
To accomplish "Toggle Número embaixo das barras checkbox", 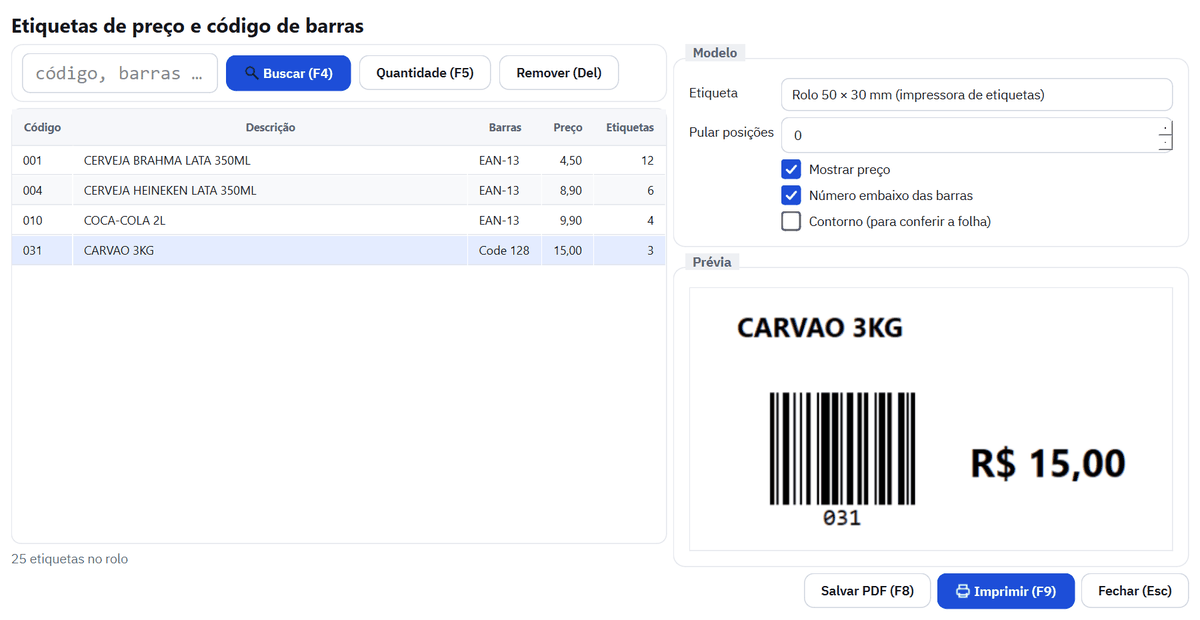I will 791,195.
